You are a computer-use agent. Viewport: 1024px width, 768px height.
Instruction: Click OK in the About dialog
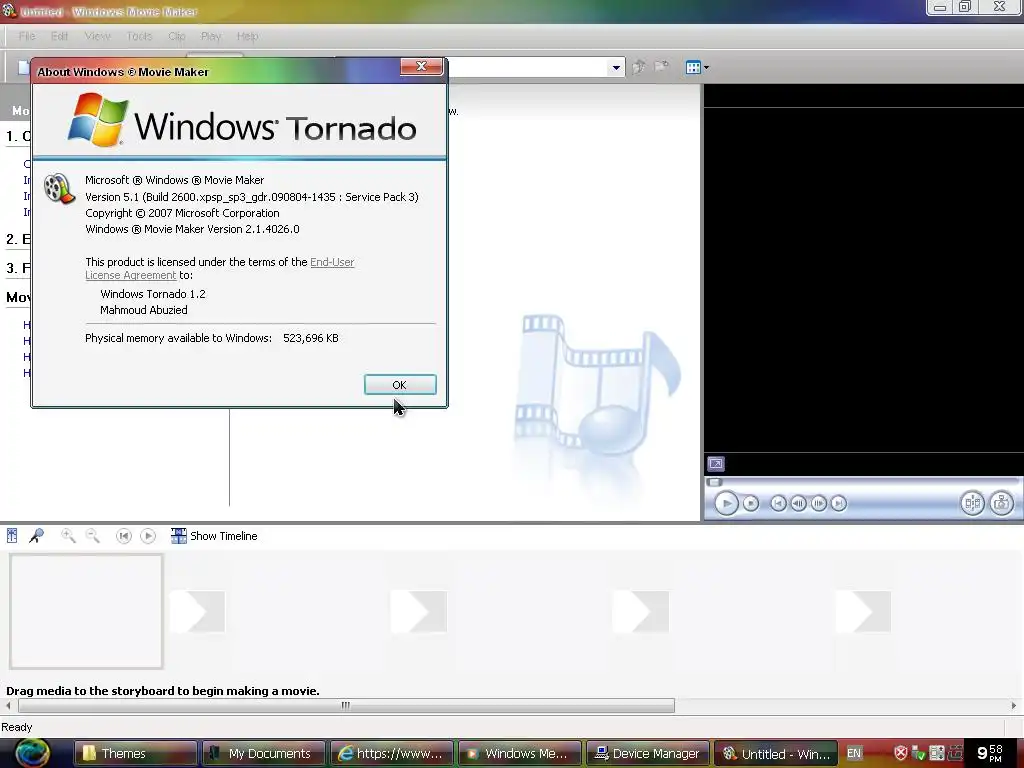point(400,385)
